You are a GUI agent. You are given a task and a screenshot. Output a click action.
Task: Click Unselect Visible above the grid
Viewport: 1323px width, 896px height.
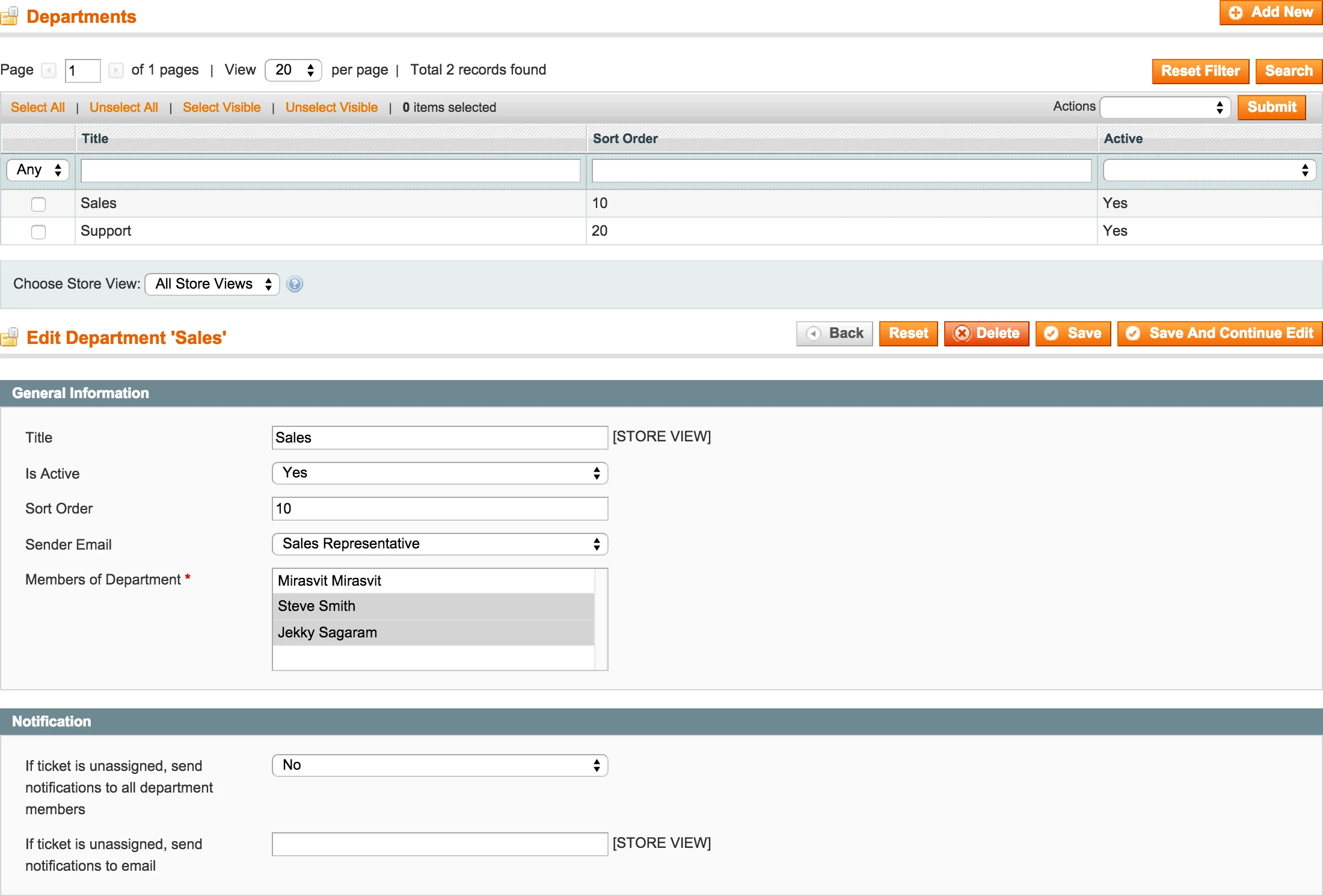331,107
